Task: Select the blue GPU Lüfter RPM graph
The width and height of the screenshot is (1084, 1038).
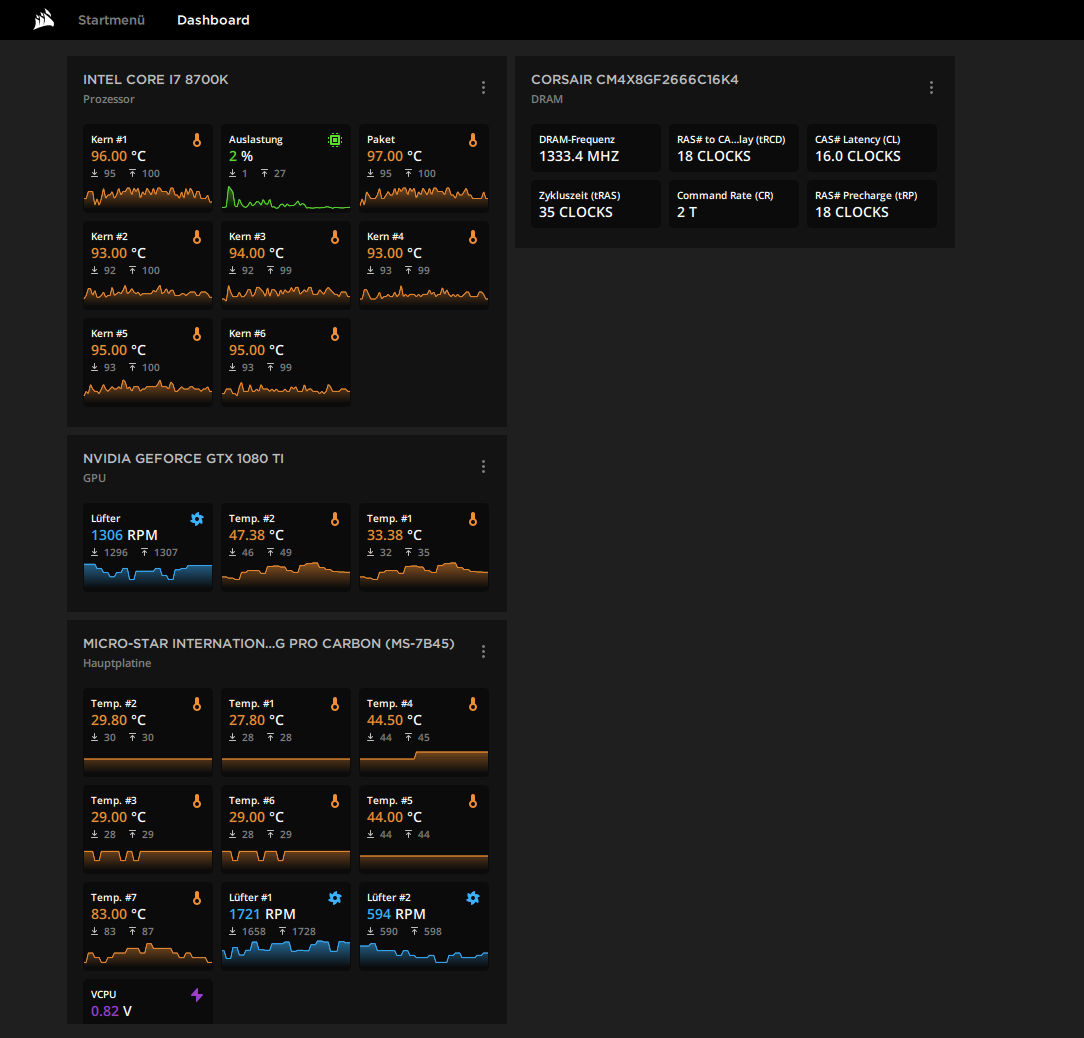Action: tap(148, 575)
